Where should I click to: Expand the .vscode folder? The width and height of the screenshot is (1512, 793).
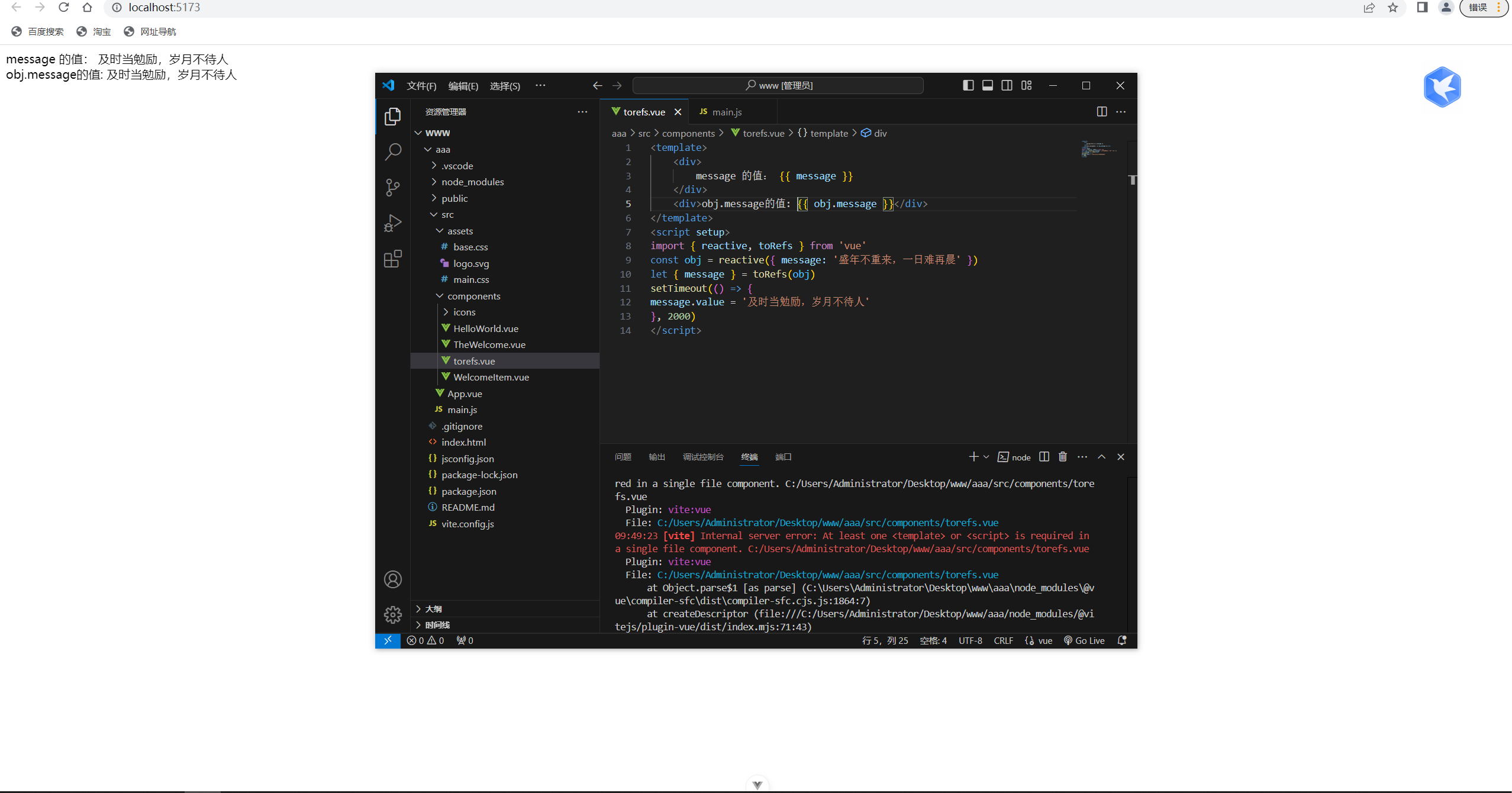[x=434, y=166]
